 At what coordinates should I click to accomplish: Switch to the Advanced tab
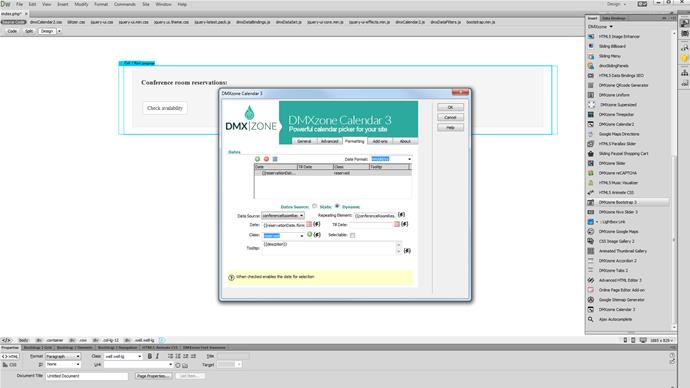point(329,141)
